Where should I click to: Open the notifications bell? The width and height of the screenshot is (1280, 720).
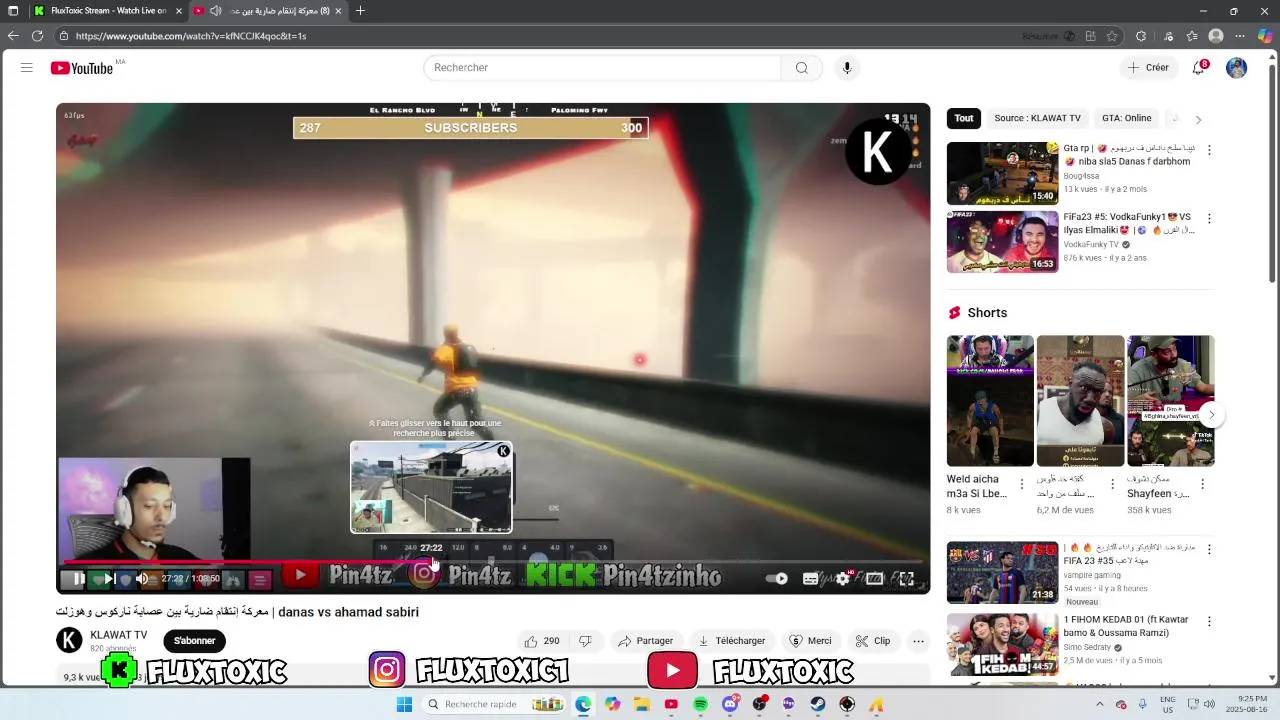click(x=1198, y=68)
